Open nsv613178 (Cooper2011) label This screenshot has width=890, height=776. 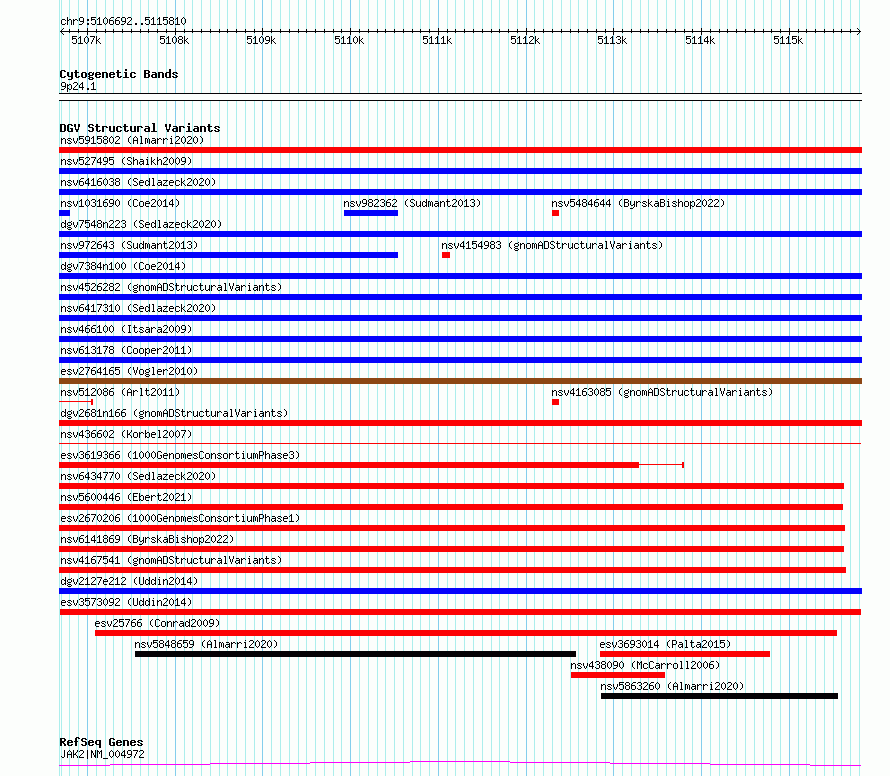tap(126, 350)
